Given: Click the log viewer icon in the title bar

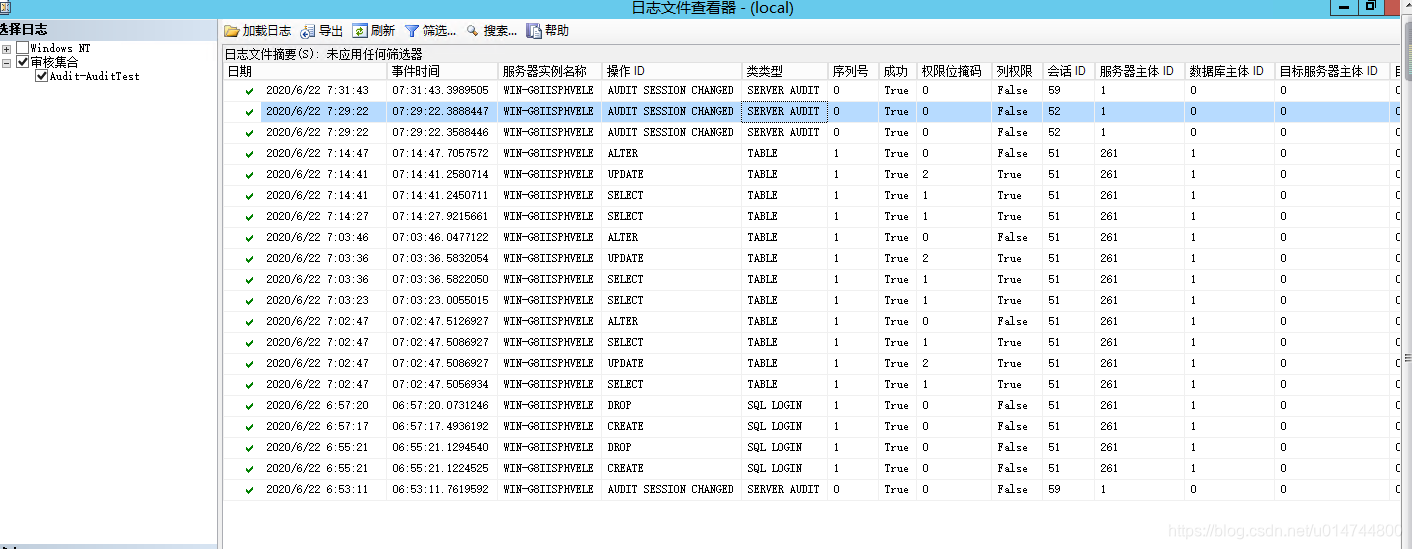Looking at the screenshot, I should click(x=5, y=8).
